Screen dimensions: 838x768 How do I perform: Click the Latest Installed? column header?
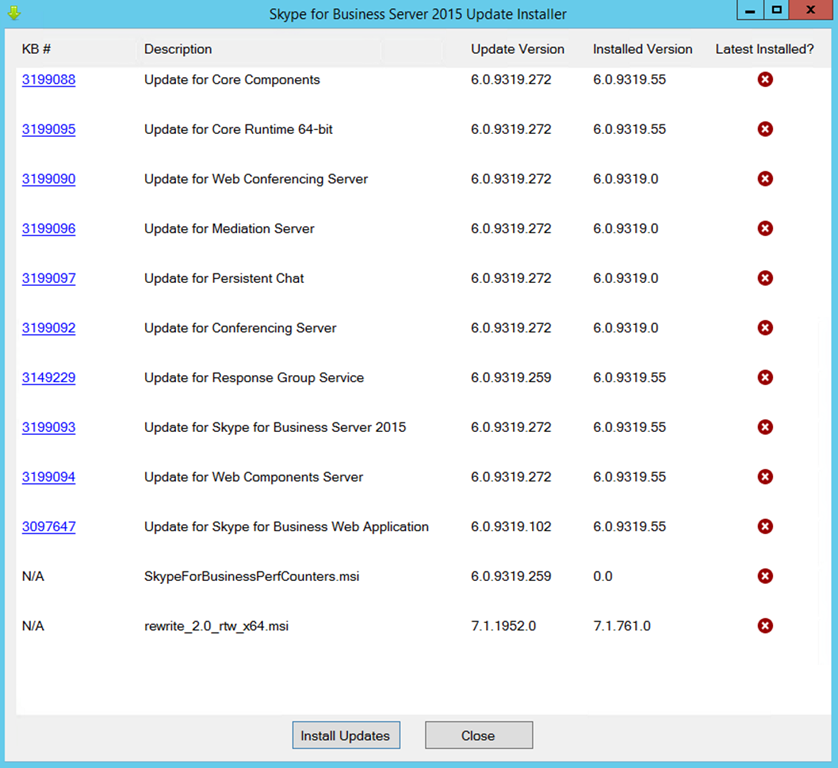coord(764,49)
